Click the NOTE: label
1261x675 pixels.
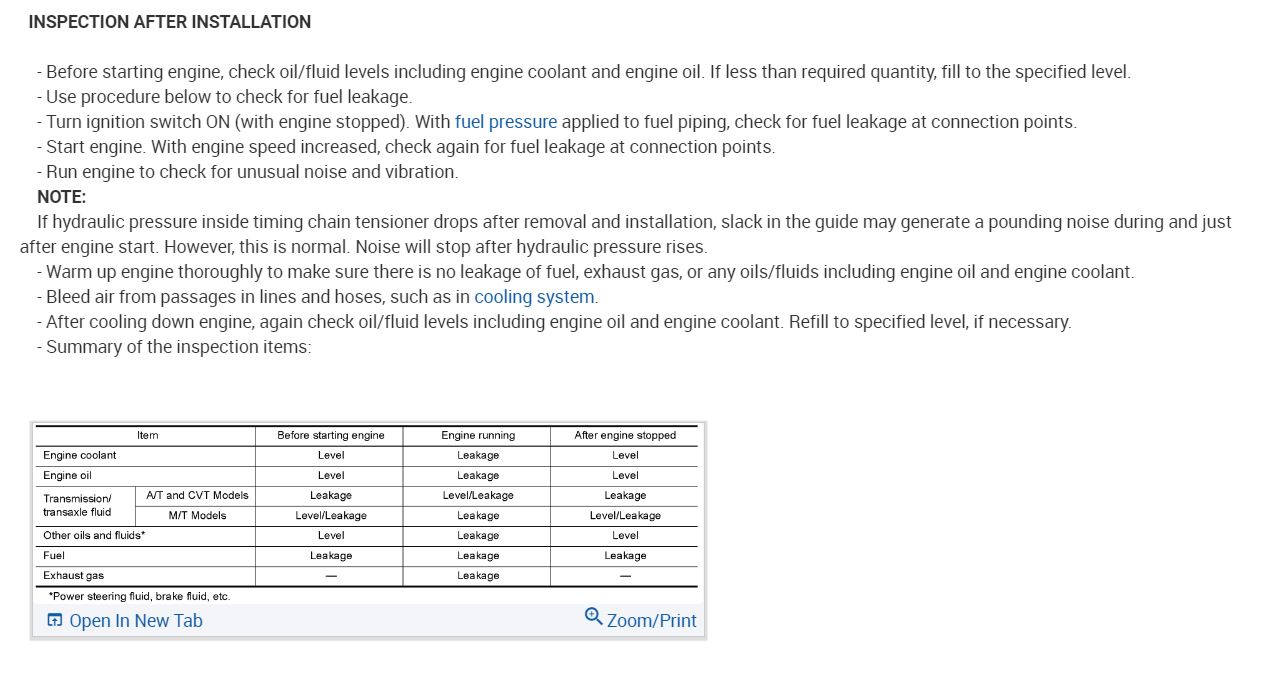62,197
